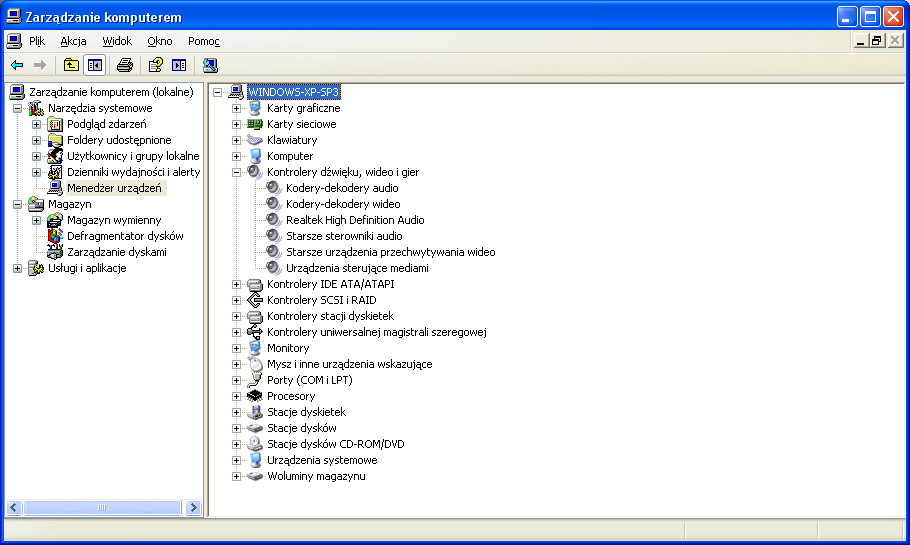Viewport: 910px width, 545px height.
Task: Select Kontrolery stacji dyskietek category
Action: pos(330,316)
